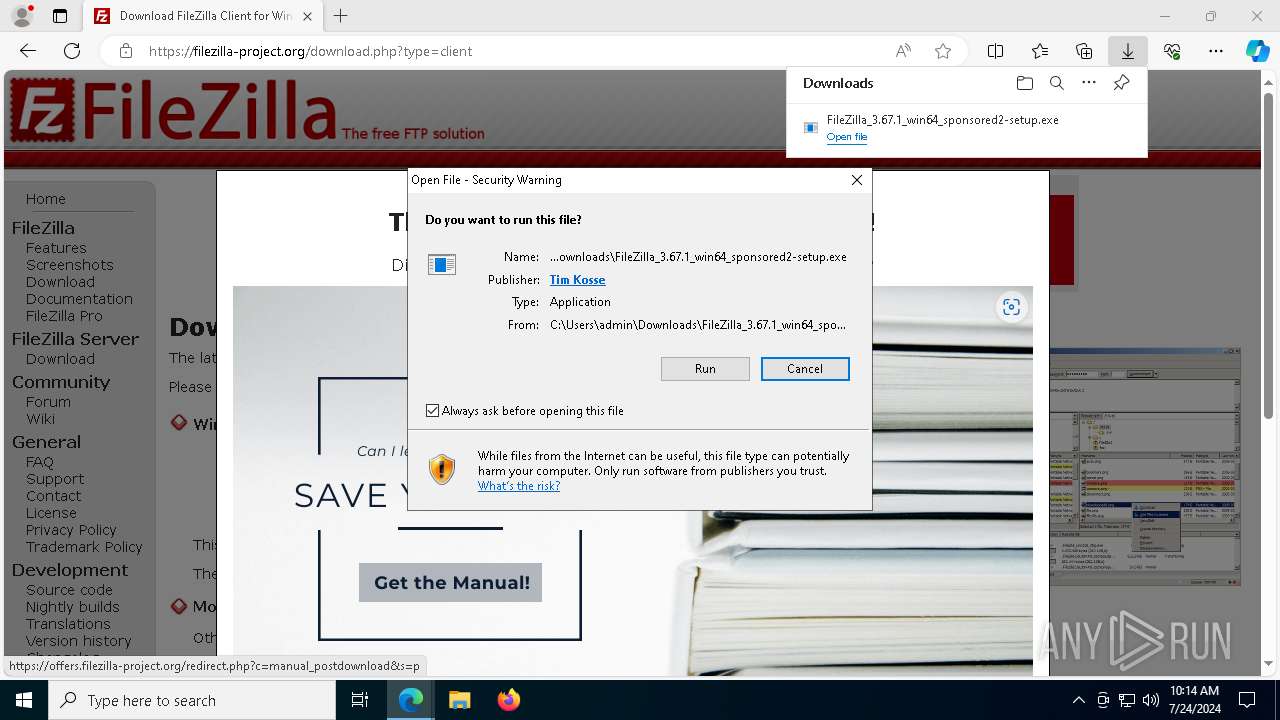This screenshot has width=1280, height=720.
Task: Open Copilot sidebar icon
Action: point(1257,51)
